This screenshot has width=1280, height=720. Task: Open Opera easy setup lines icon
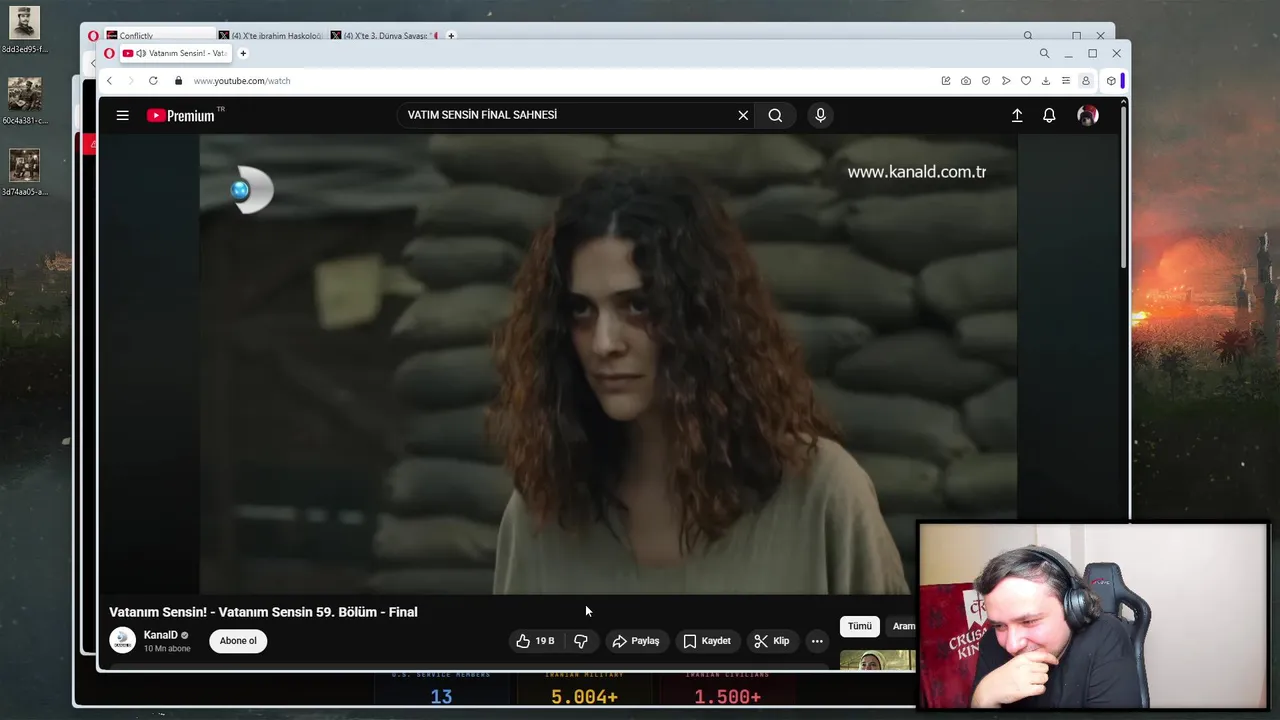[1066, 81]
